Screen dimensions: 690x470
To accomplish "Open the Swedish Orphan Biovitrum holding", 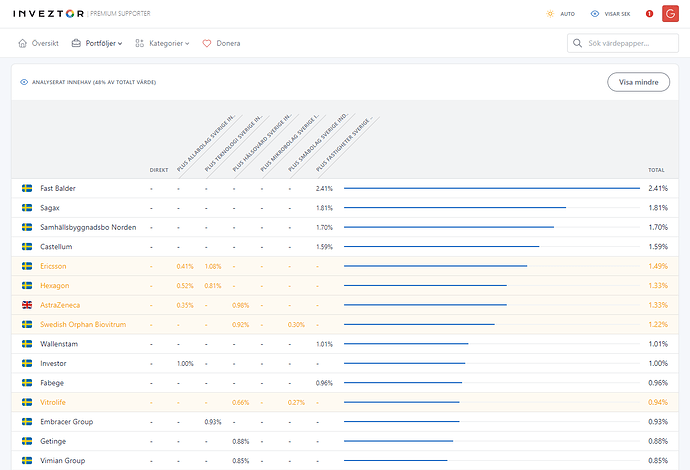I will [83, 324].
